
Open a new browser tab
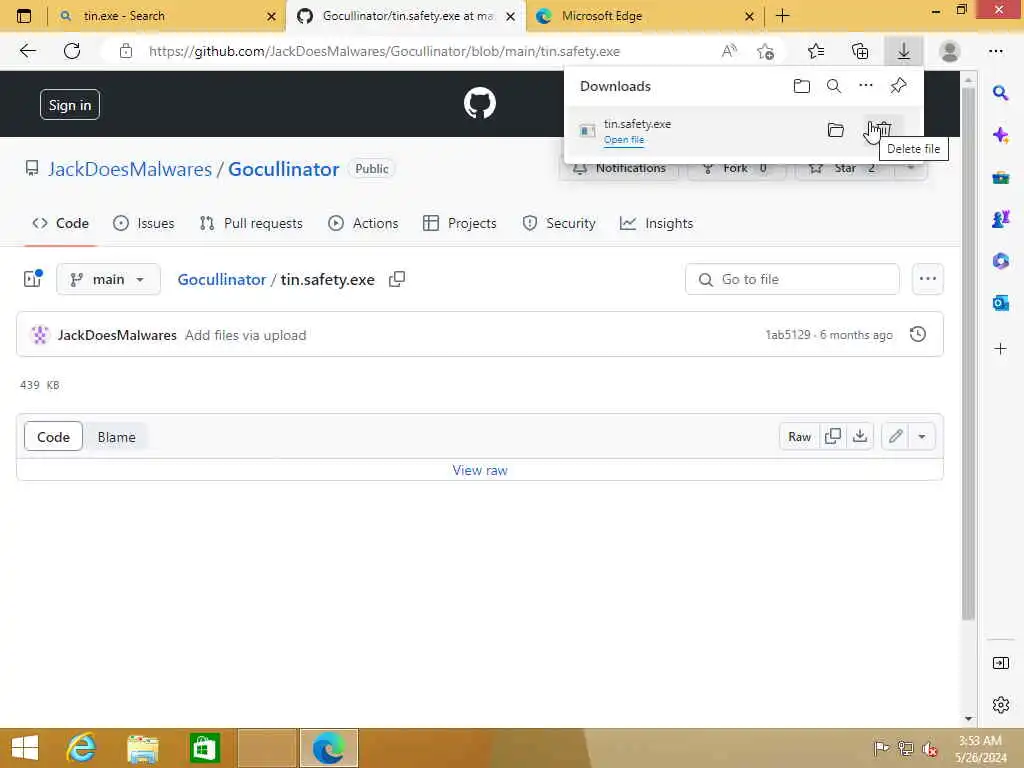782,16
